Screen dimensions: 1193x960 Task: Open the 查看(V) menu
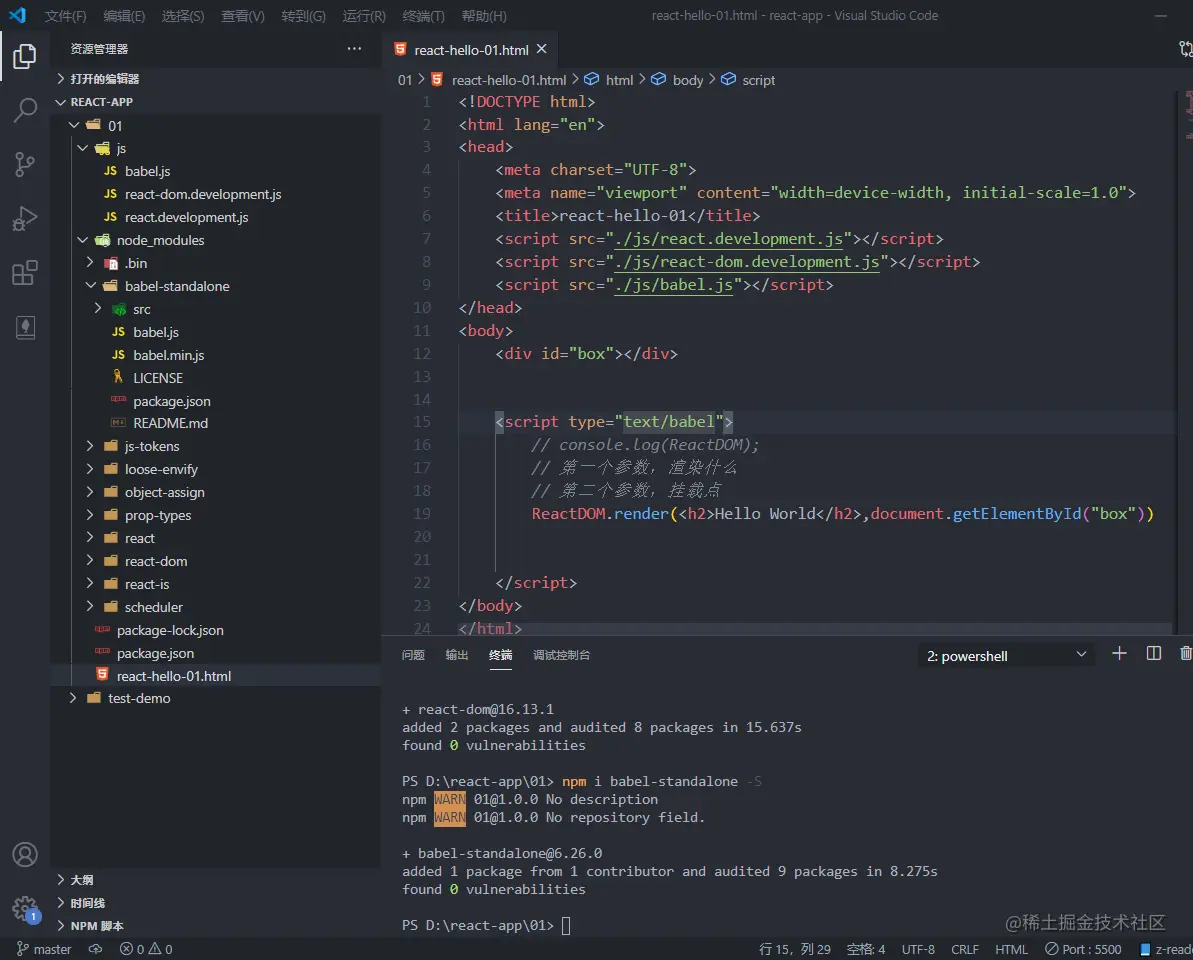243,16
